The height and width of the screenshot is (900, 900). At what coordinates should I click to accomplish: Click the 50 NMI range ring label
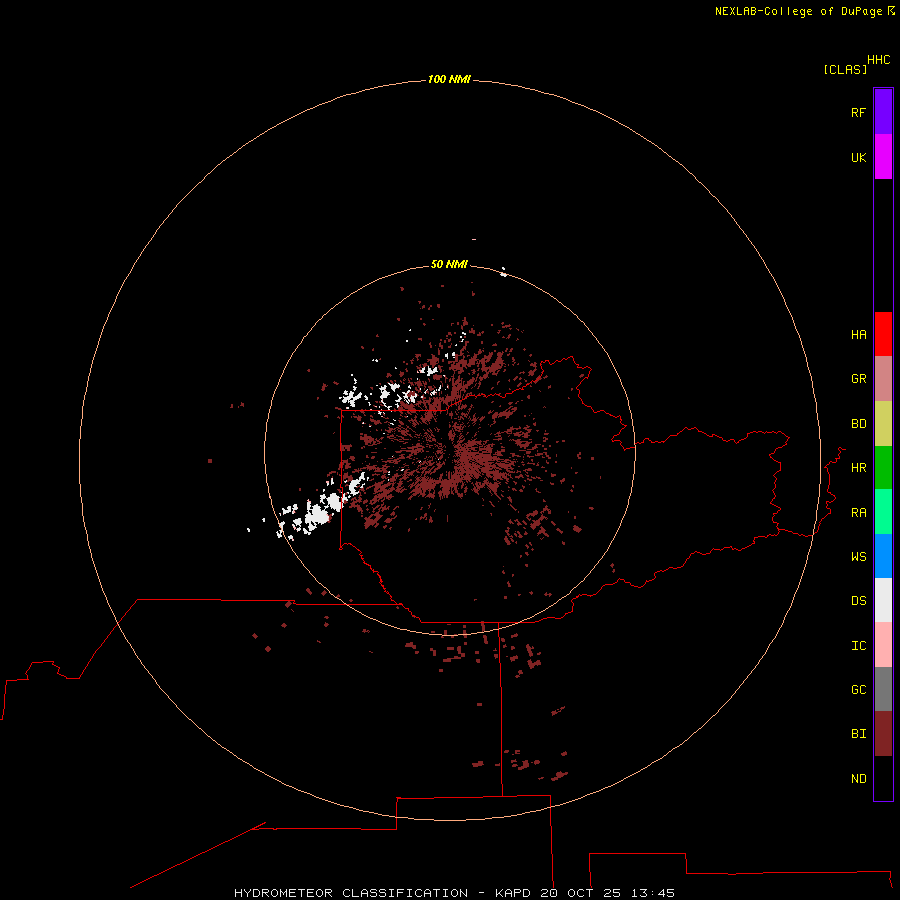click(x=449, y=264)
